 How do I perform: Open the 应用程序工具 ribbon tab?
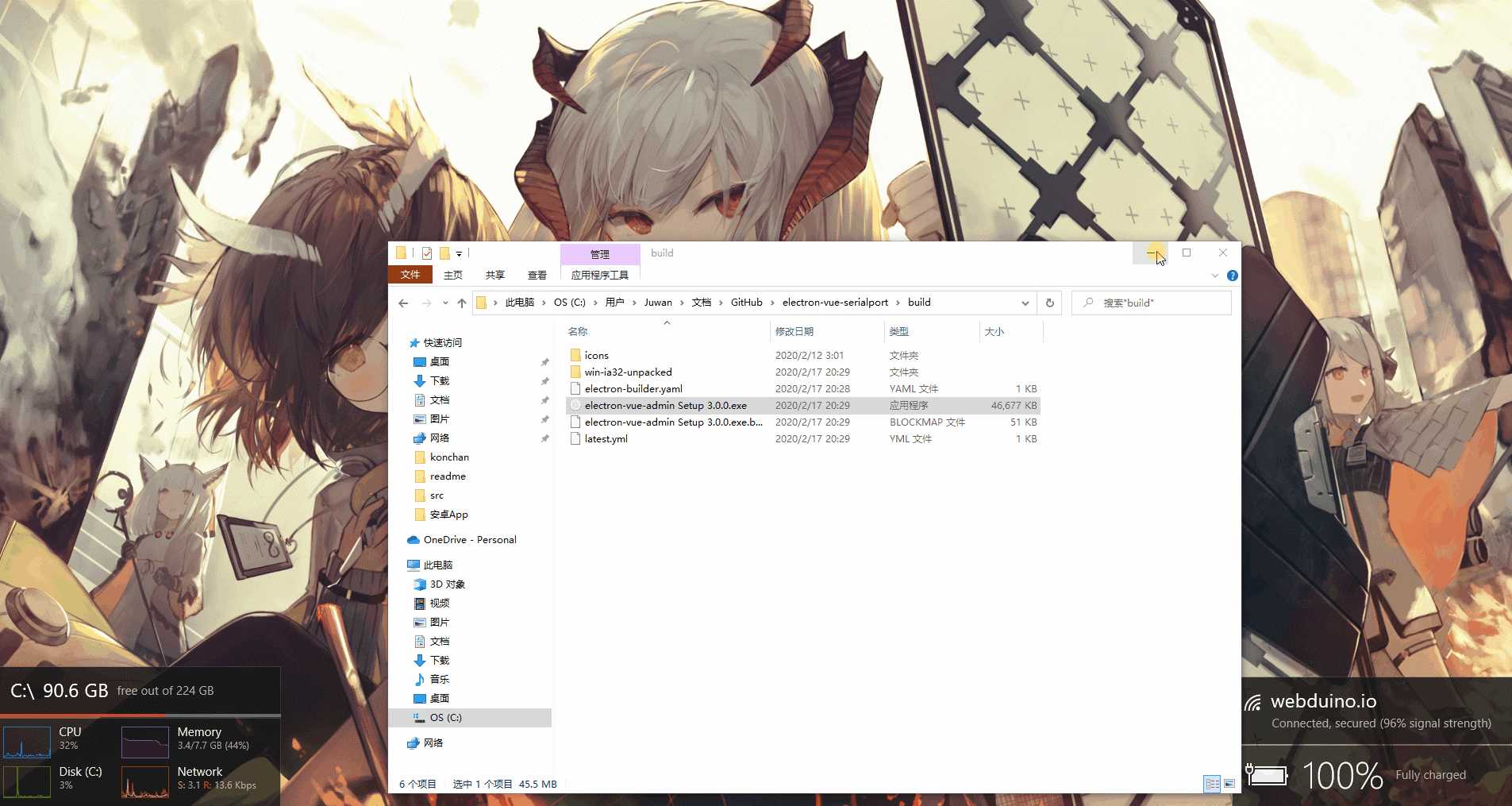[x=600, y=275]
